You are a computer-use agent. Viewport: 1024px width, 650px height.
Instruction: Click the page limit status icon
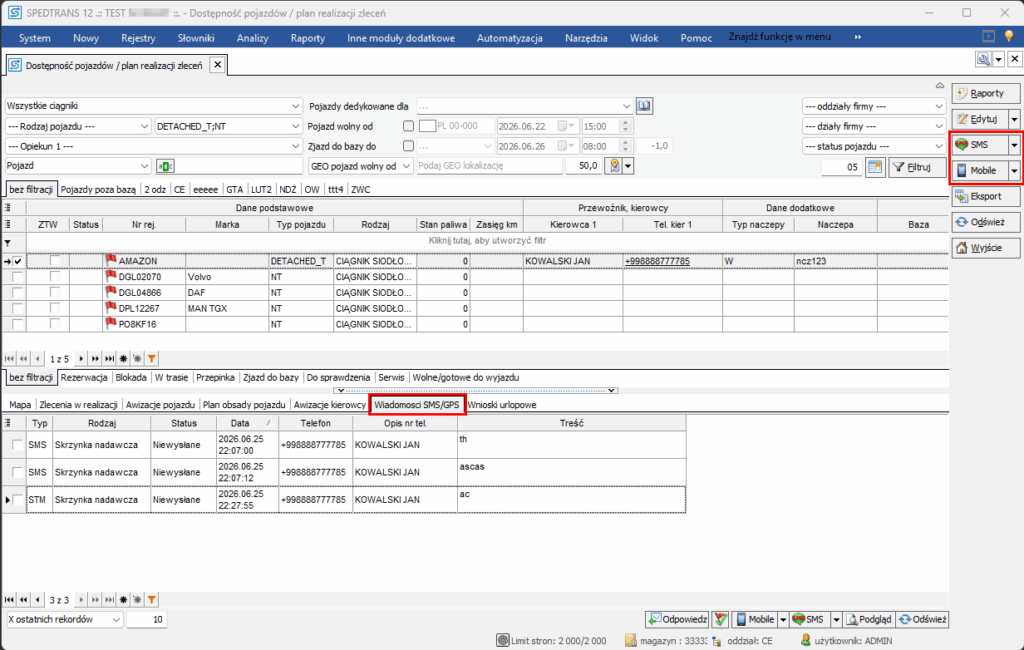tap(502, 640)
